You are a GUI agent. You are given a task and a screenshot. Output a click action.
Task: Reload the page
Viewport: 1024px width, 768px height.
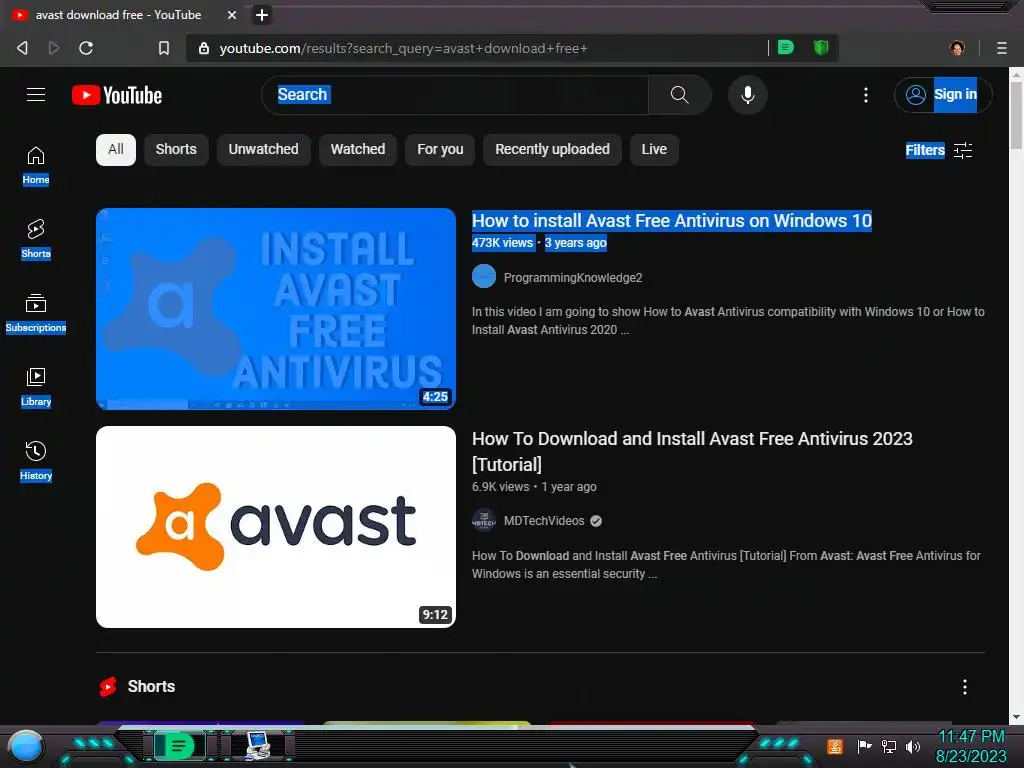86,48
